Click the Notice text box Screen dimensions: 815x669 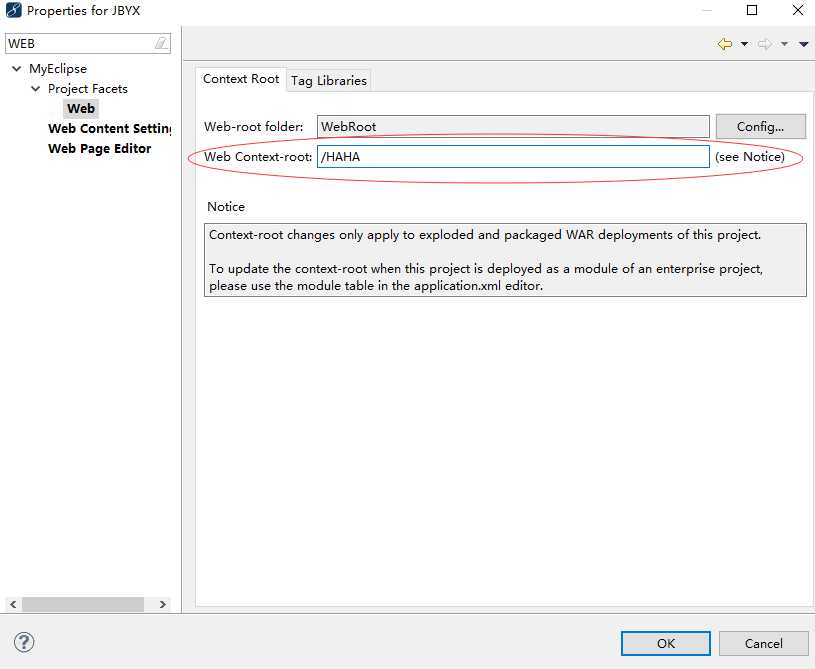(x=505, y=260)
